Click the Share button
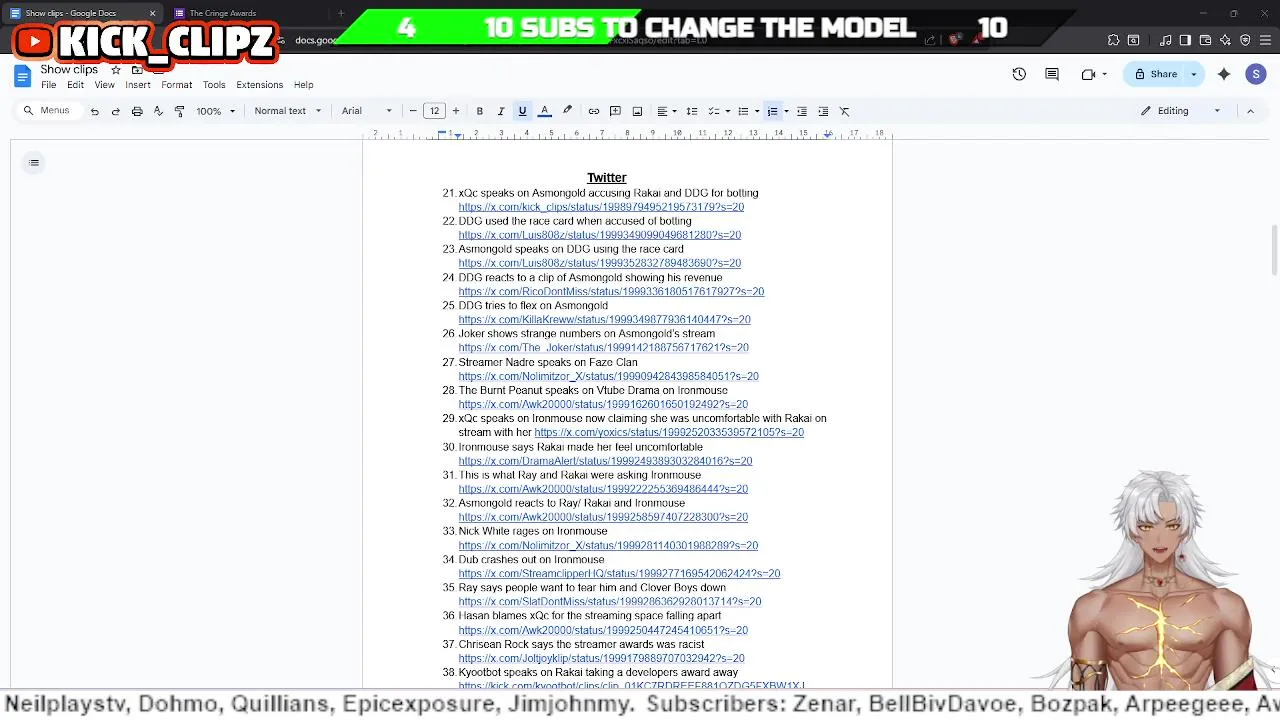Viewport: 1280px width, 720px height. (1155, 74)
